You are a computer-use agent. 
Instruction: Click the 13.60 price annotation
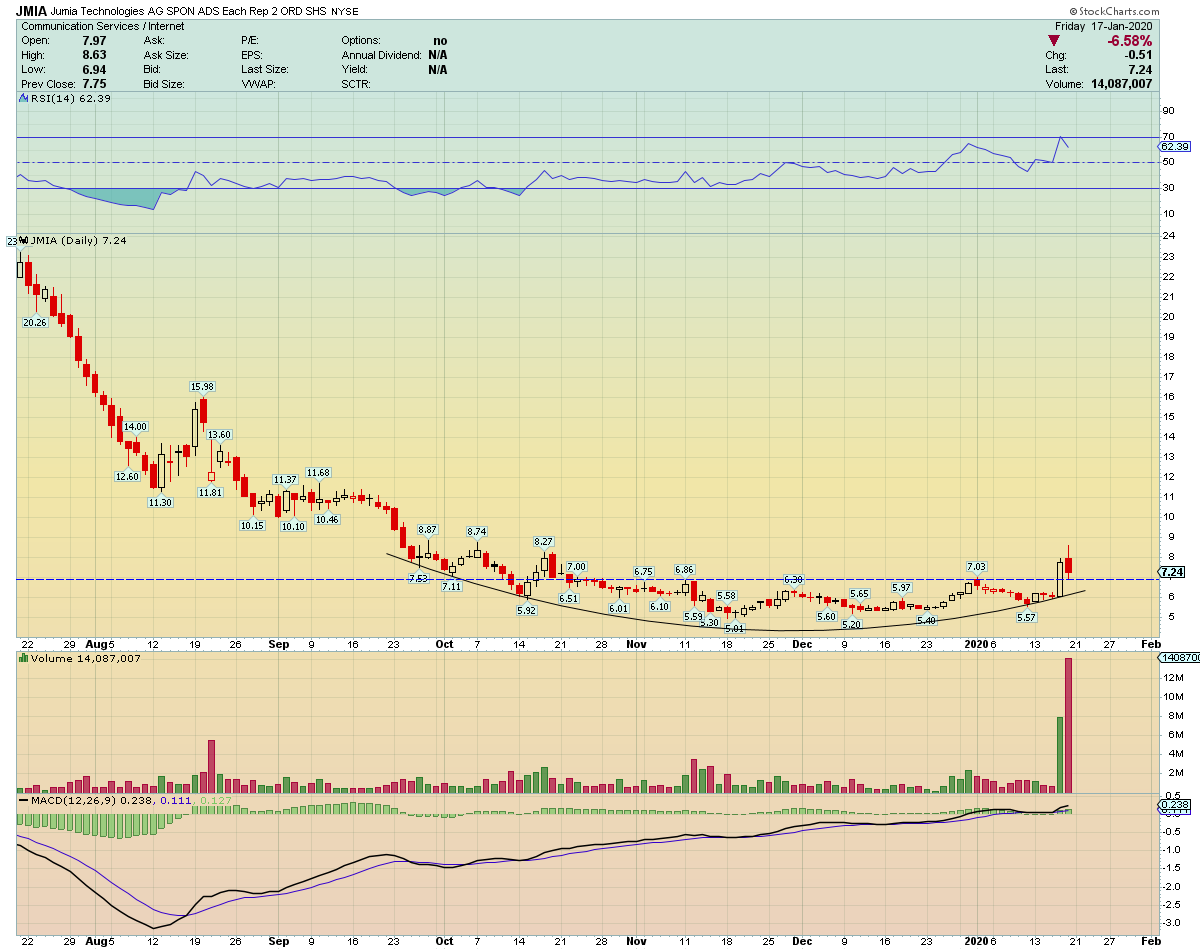coord(219,434)
